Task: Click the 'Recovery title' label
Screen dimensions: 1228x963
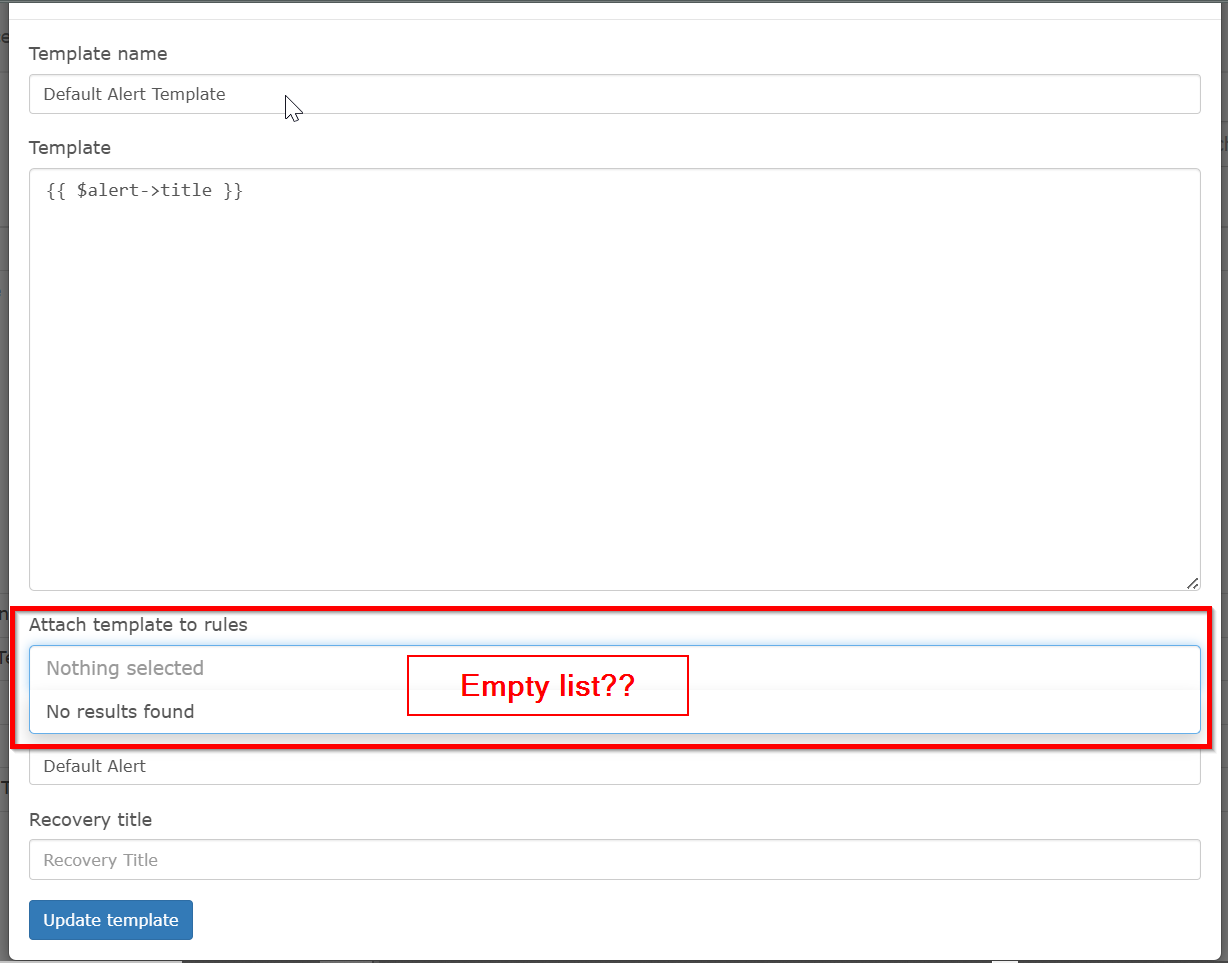Action: [90, 819]
